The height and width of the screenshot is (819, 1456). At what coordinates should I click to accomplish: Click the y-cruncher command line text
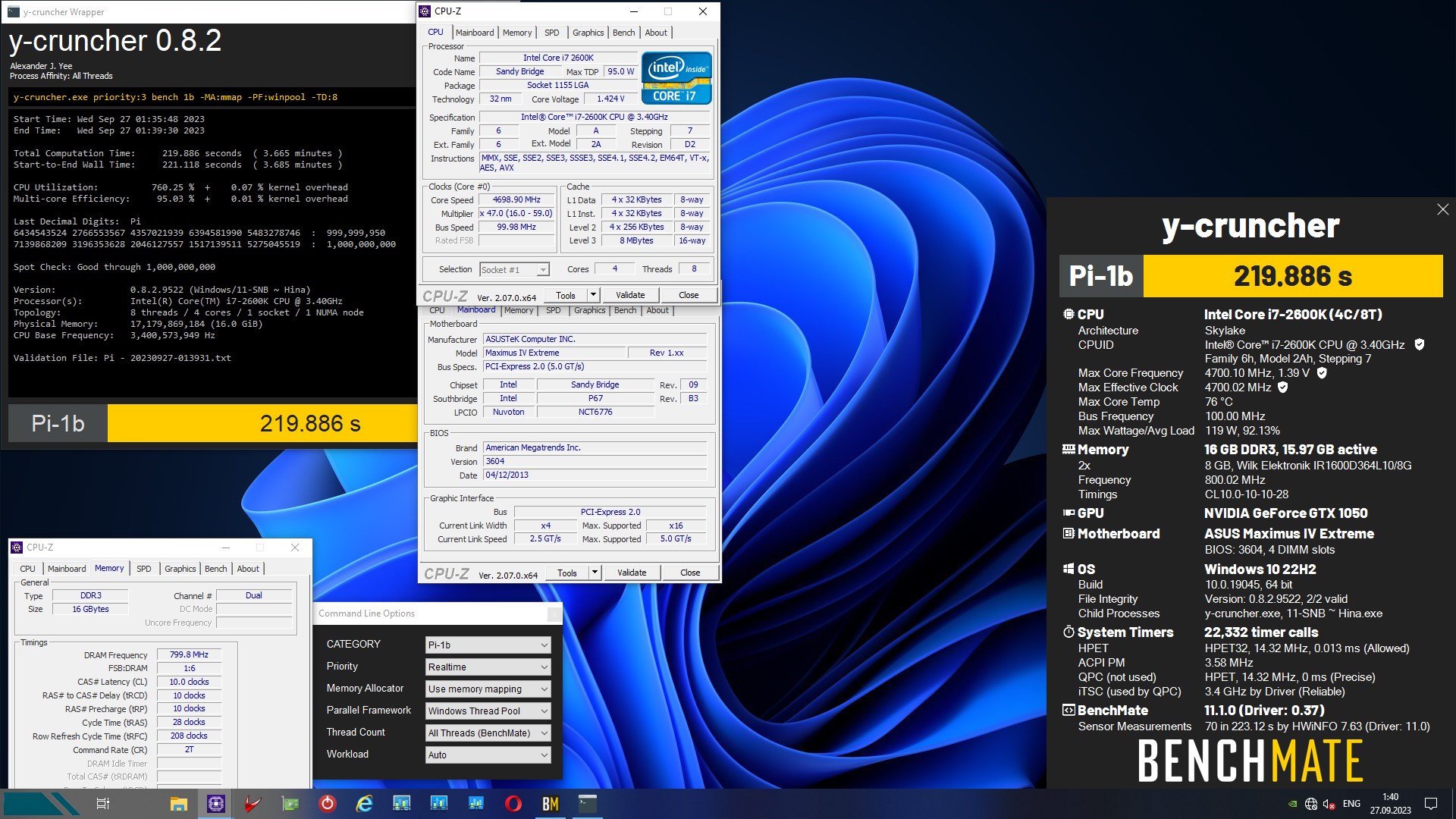(175, 97)
